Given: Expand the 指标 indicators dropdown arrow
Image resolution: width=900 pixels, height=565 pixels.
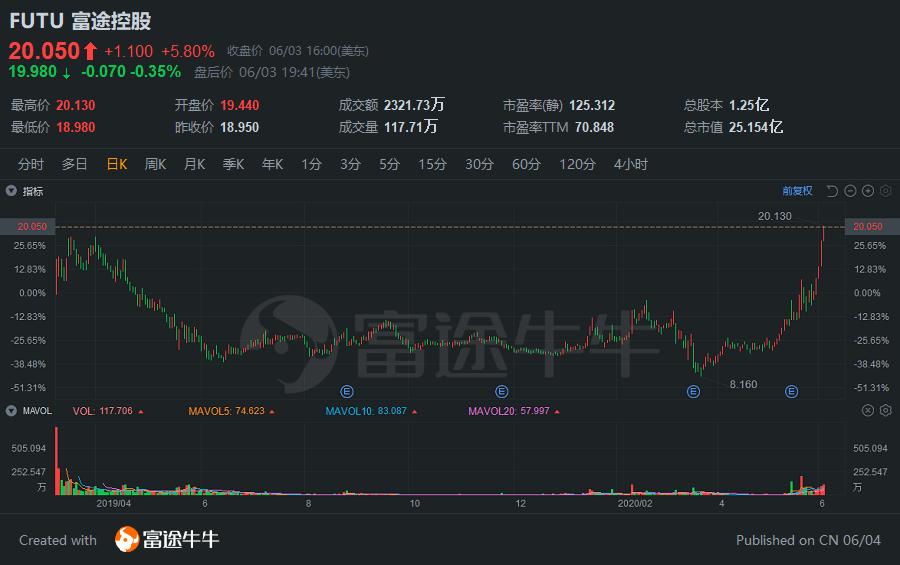Looking at the screenshot, I should (11, 191).
